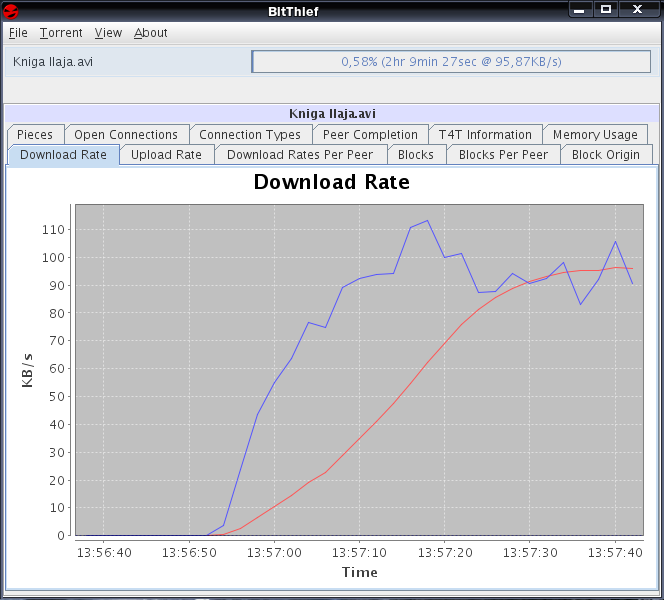This screenshot has height=600, width=664.
Task: Open the Blocks Per Peer tab
Action: pyautogui.click(x=504, y=155)
